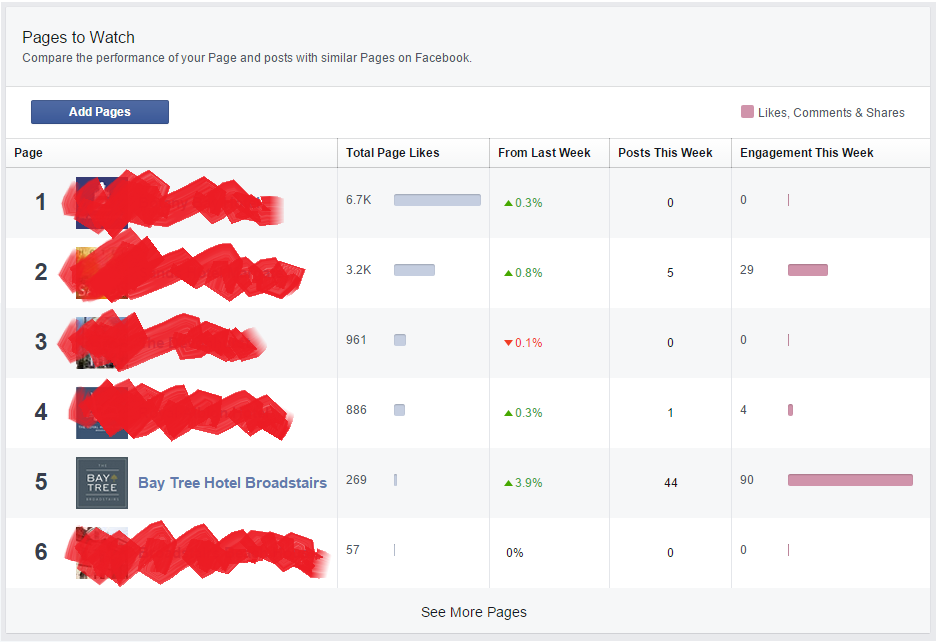Click the Engagement This Week column header
Image resolution: width=936 pixels, height=642 pixels.
tap(806, 152)
